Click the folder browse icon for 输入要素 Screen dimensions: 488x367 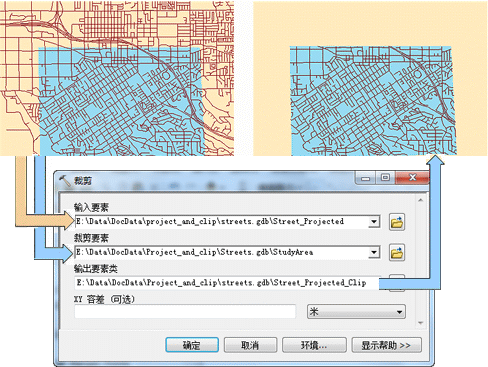point(397,222)
